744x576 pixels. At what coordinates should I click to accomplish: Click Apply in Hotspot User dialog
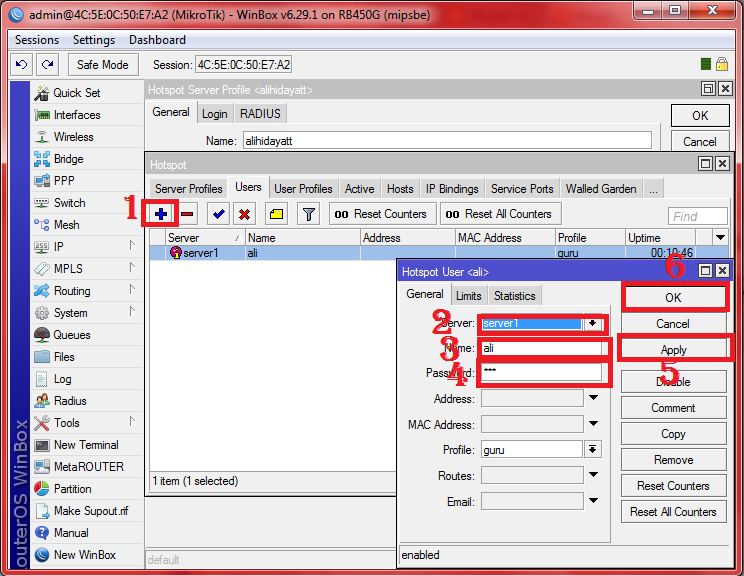pos(674,350)
